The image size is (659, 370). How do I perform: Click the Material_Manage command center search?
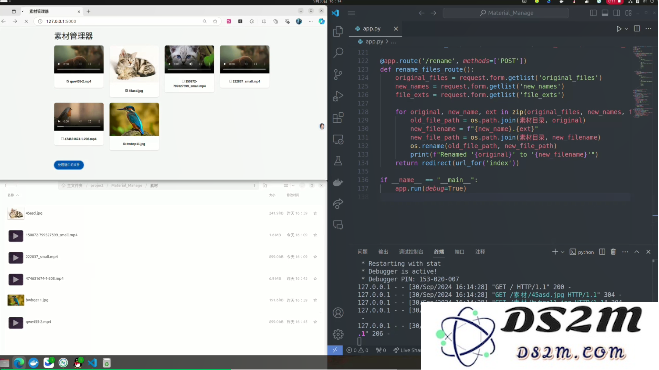506,13
